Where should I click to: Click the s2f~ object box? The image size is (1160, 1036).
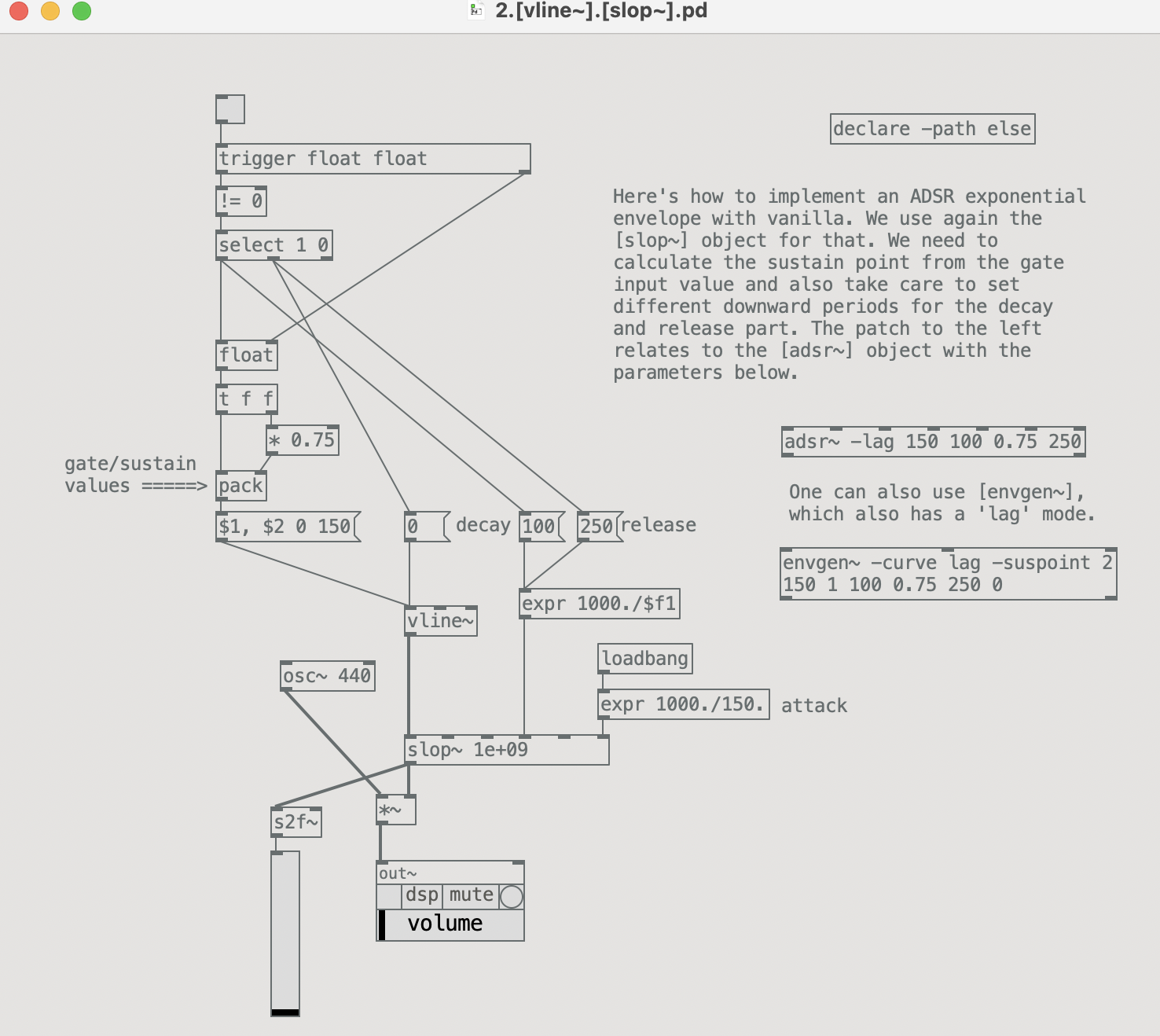296,822
